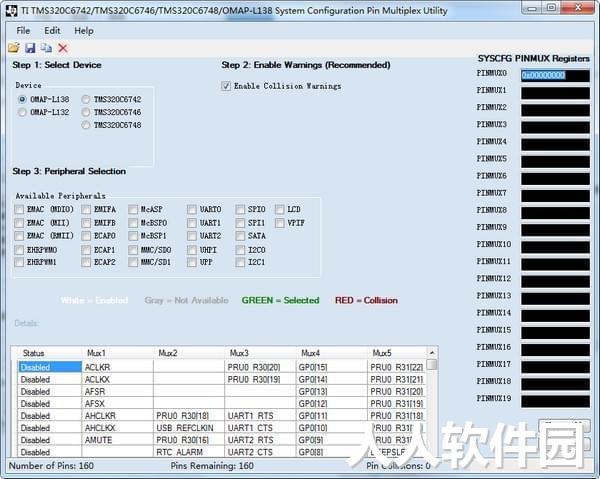Enable the EHRPWM1 peripheral checkbox
The image size is (600, 479).
(19, 262)
